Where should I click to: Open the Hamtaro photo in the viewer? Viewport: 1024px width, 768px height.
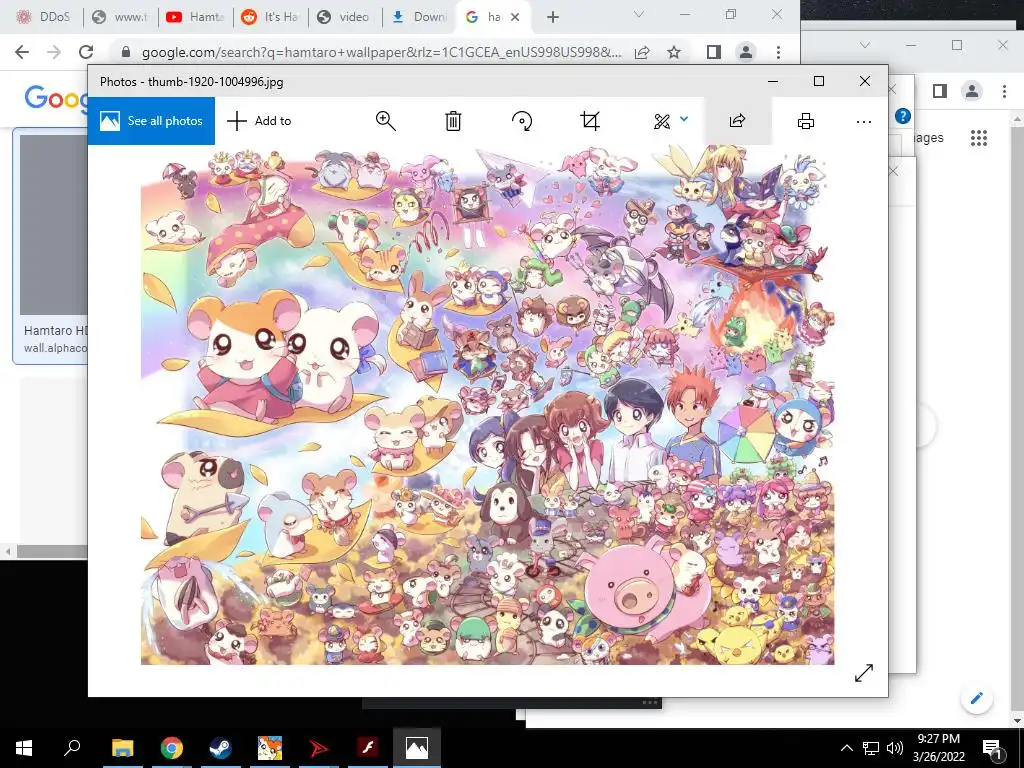tap(487, 405)
